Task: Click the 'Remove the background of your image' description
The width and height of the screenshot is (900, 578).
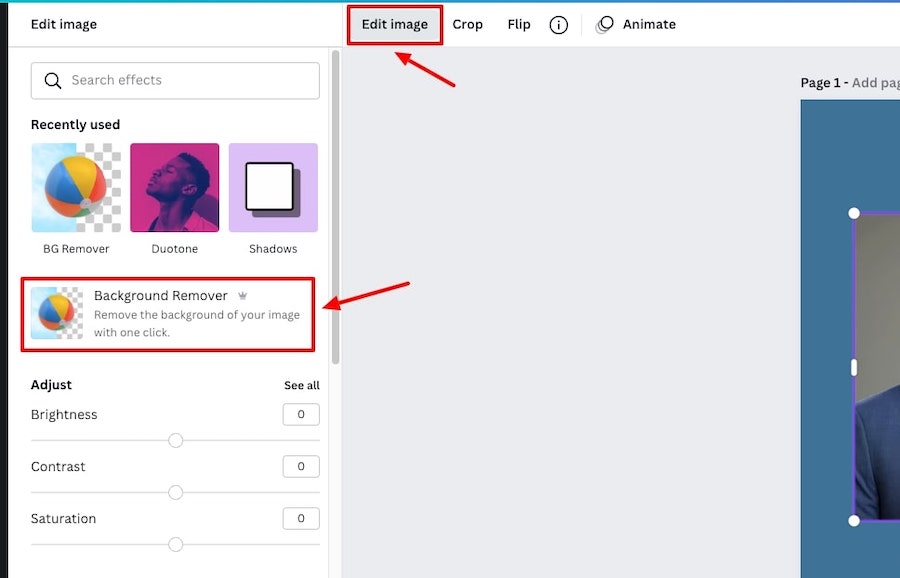Action: 197,323
